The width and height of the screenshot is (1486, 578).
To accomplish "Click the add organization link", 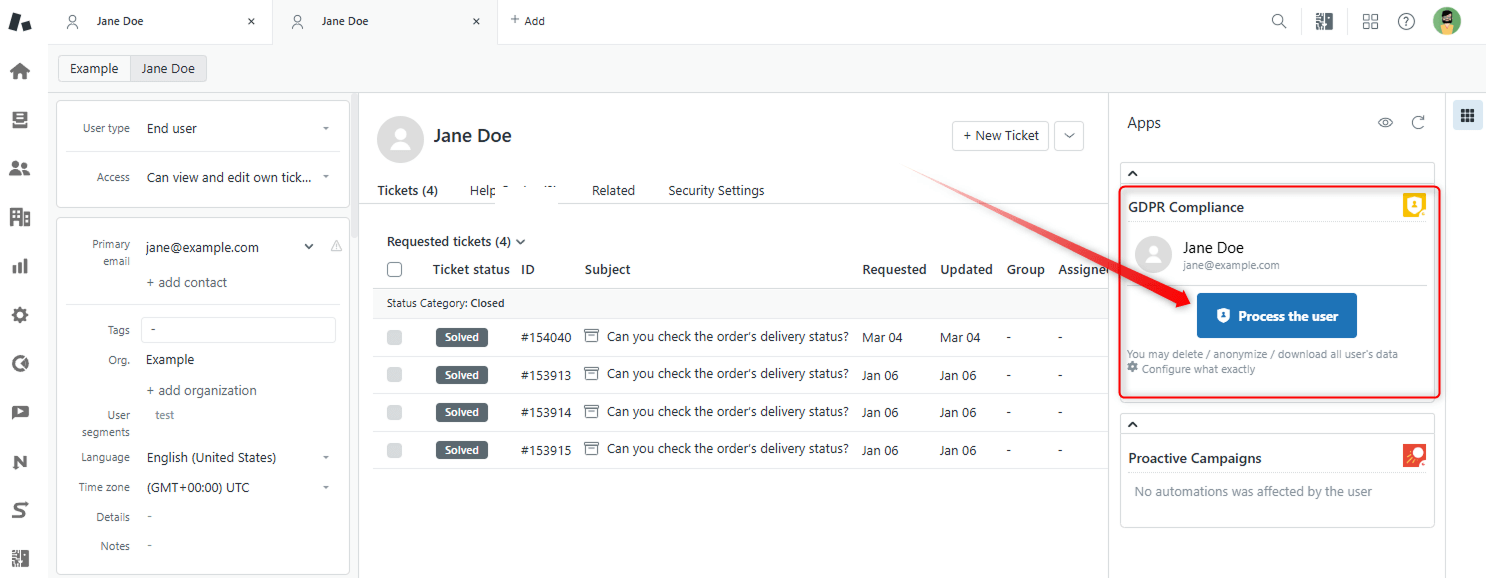I will pyautogui.click(x=202, y=390).
